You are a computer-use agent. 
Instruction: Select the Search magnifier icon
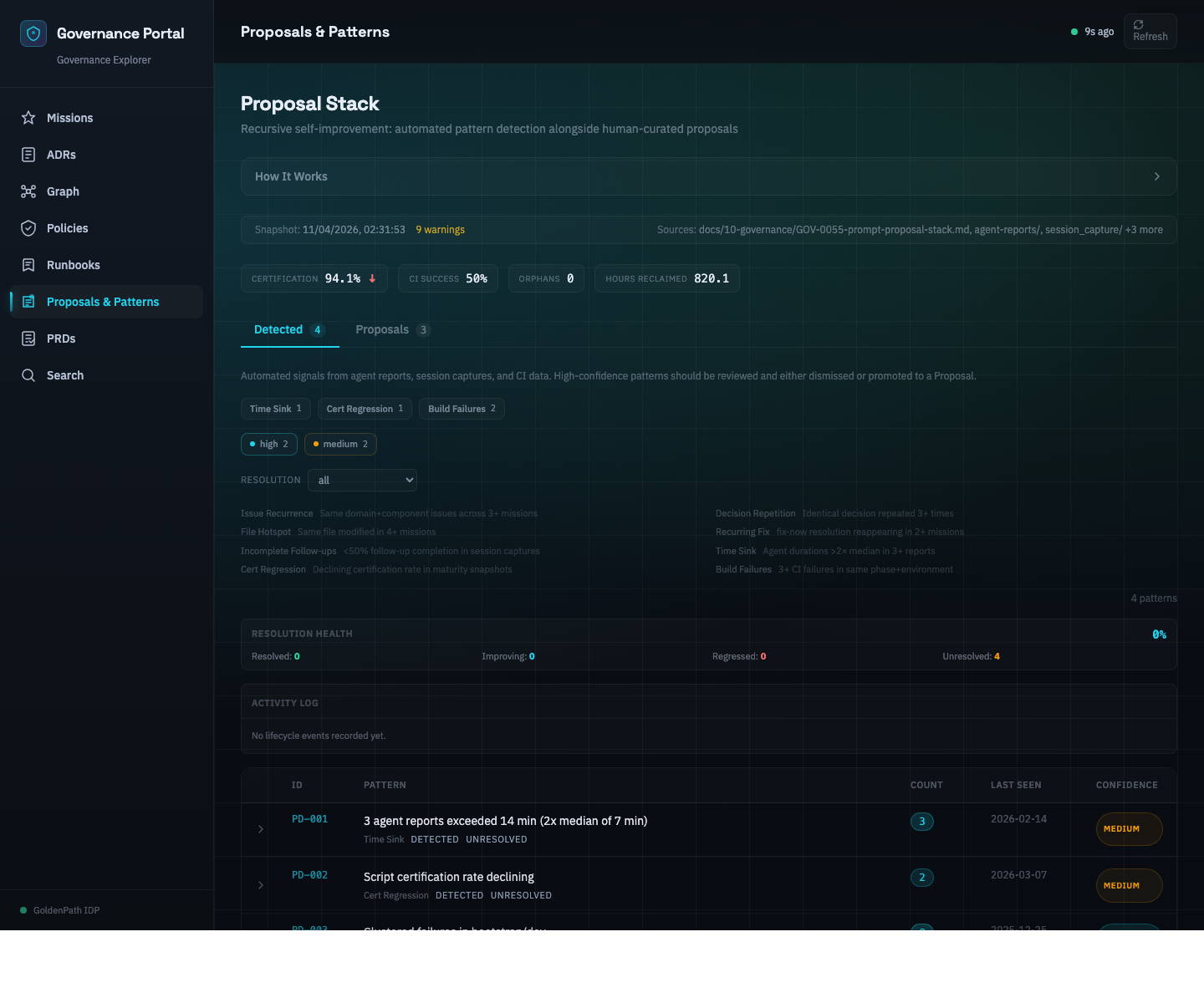(28, 375)
